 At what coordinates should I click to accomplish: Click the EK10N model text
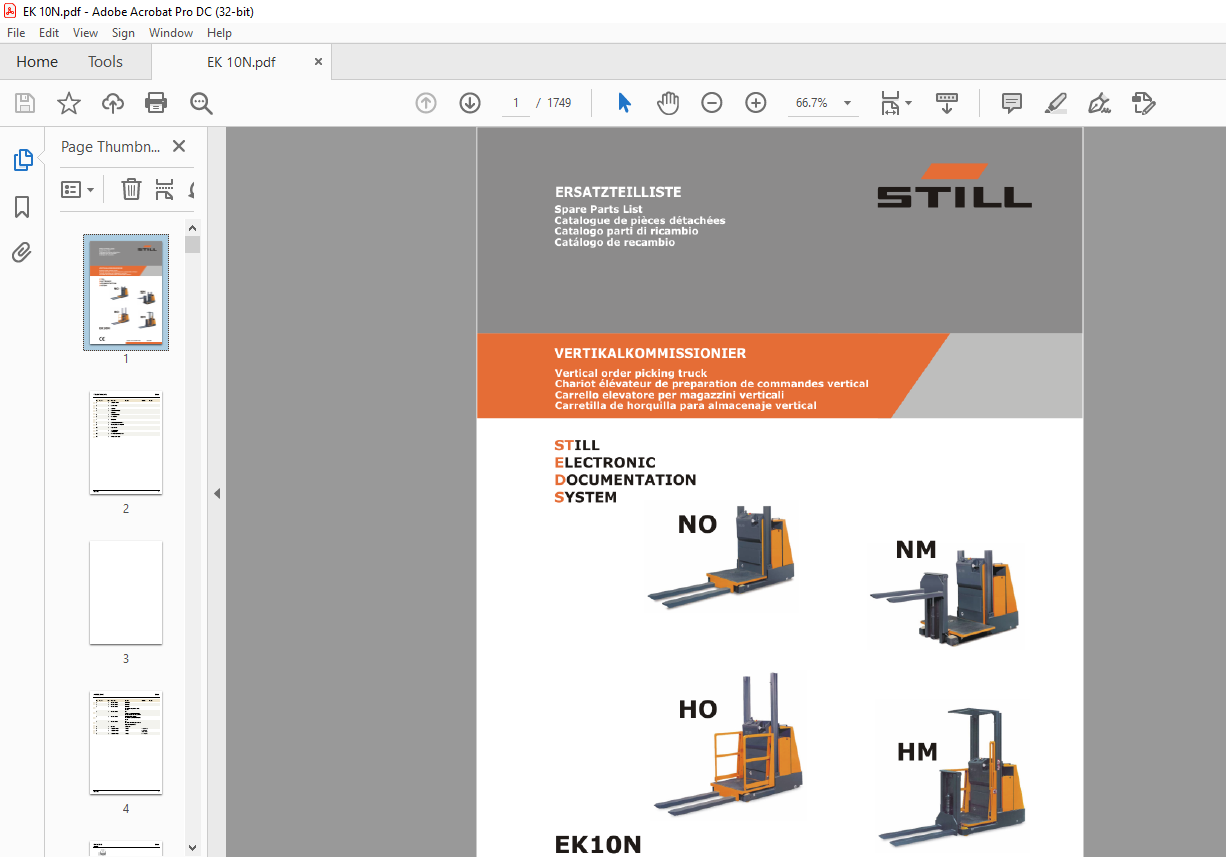[x=598, y=844]
